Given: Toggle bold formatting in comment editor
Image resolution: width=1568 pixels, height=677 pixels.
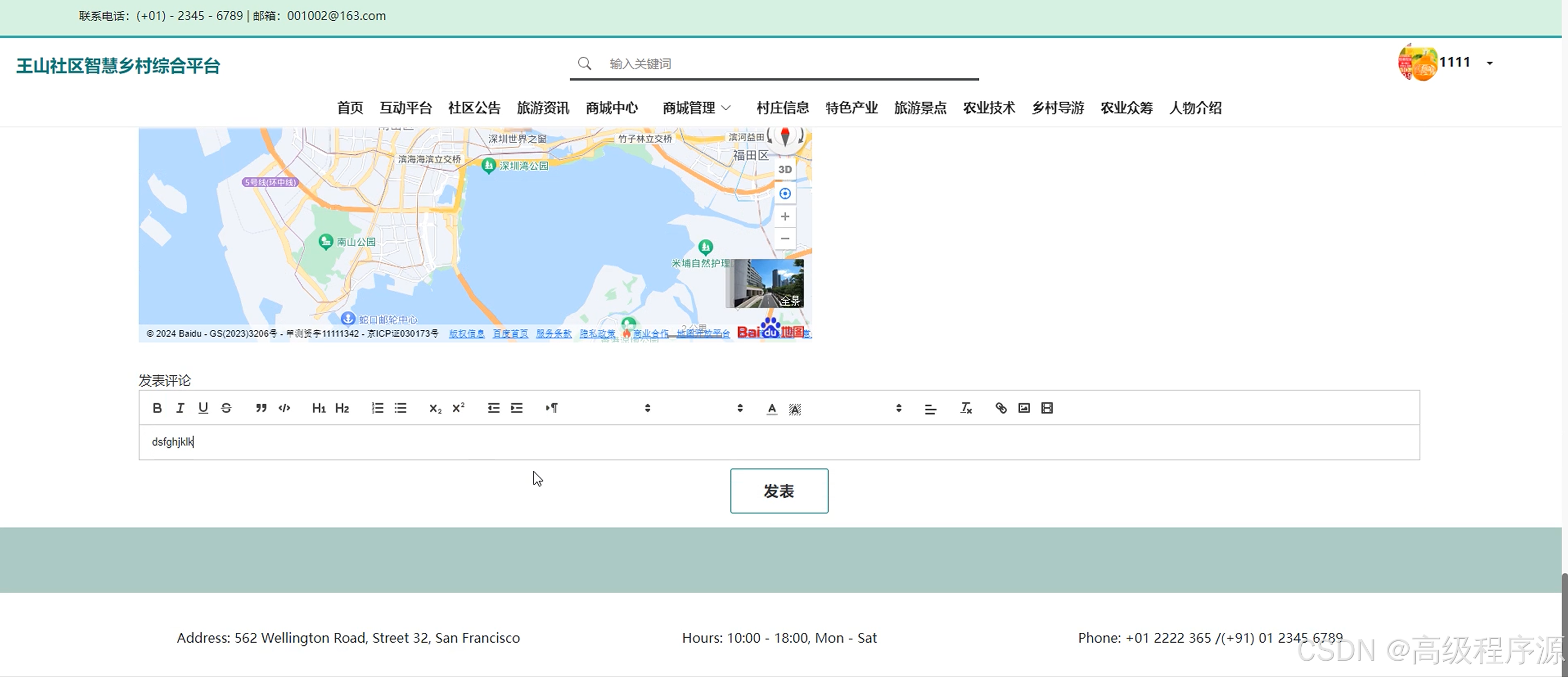Looking at the screenshot, I should 157,408.
